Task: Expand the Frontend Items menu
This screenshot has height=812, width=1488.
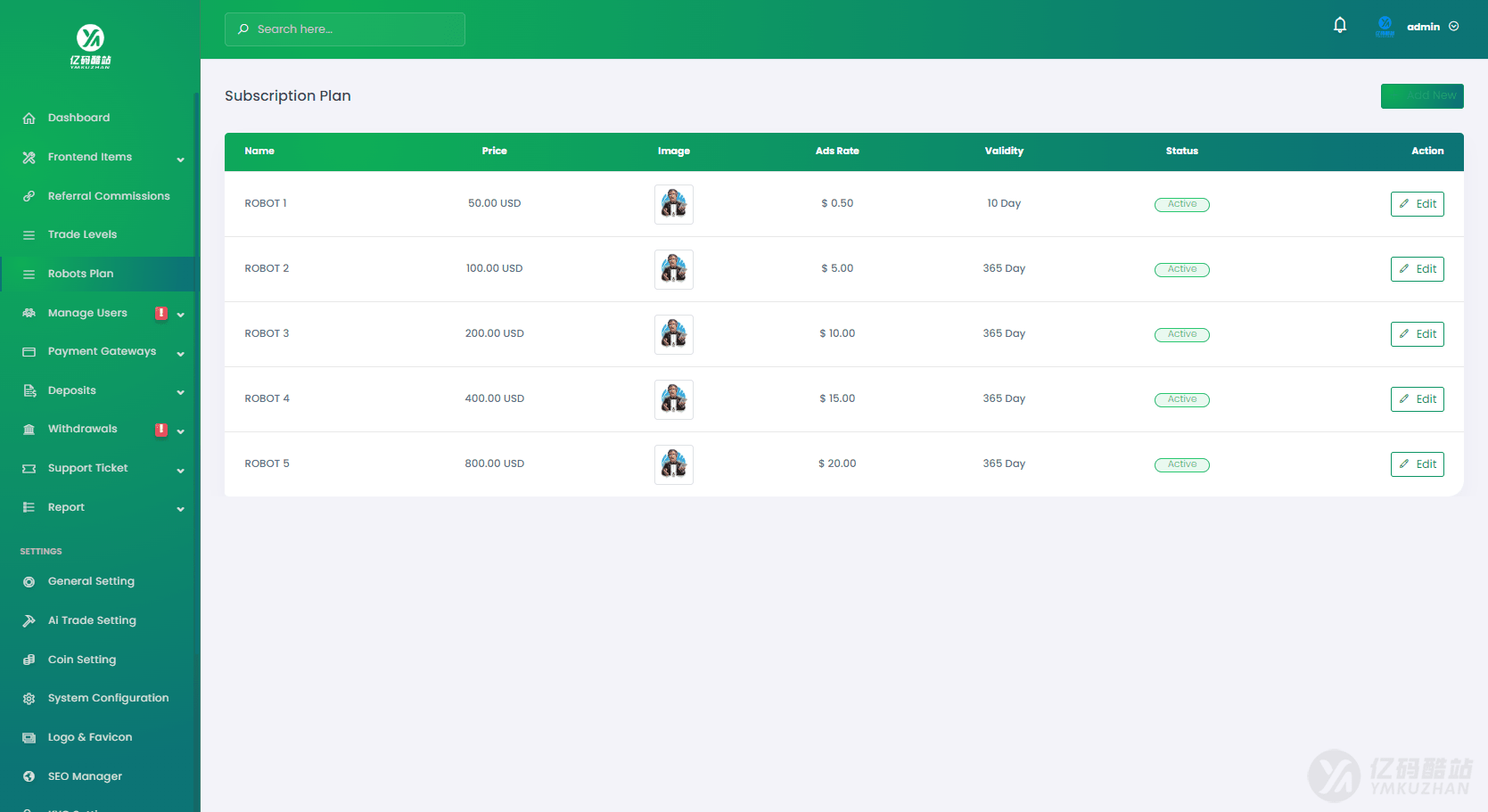Action: point(89,156)
